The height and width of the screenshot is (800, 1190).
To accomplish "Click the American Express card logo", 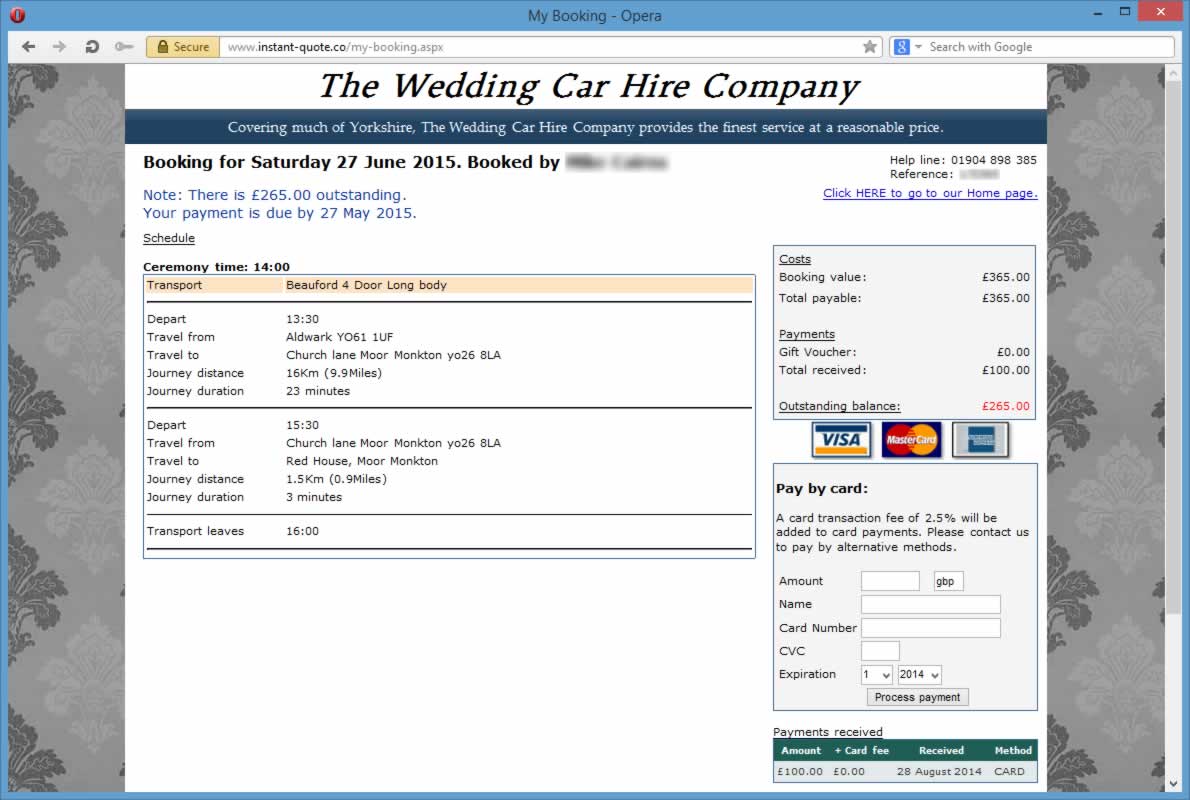I will point(980,440).
